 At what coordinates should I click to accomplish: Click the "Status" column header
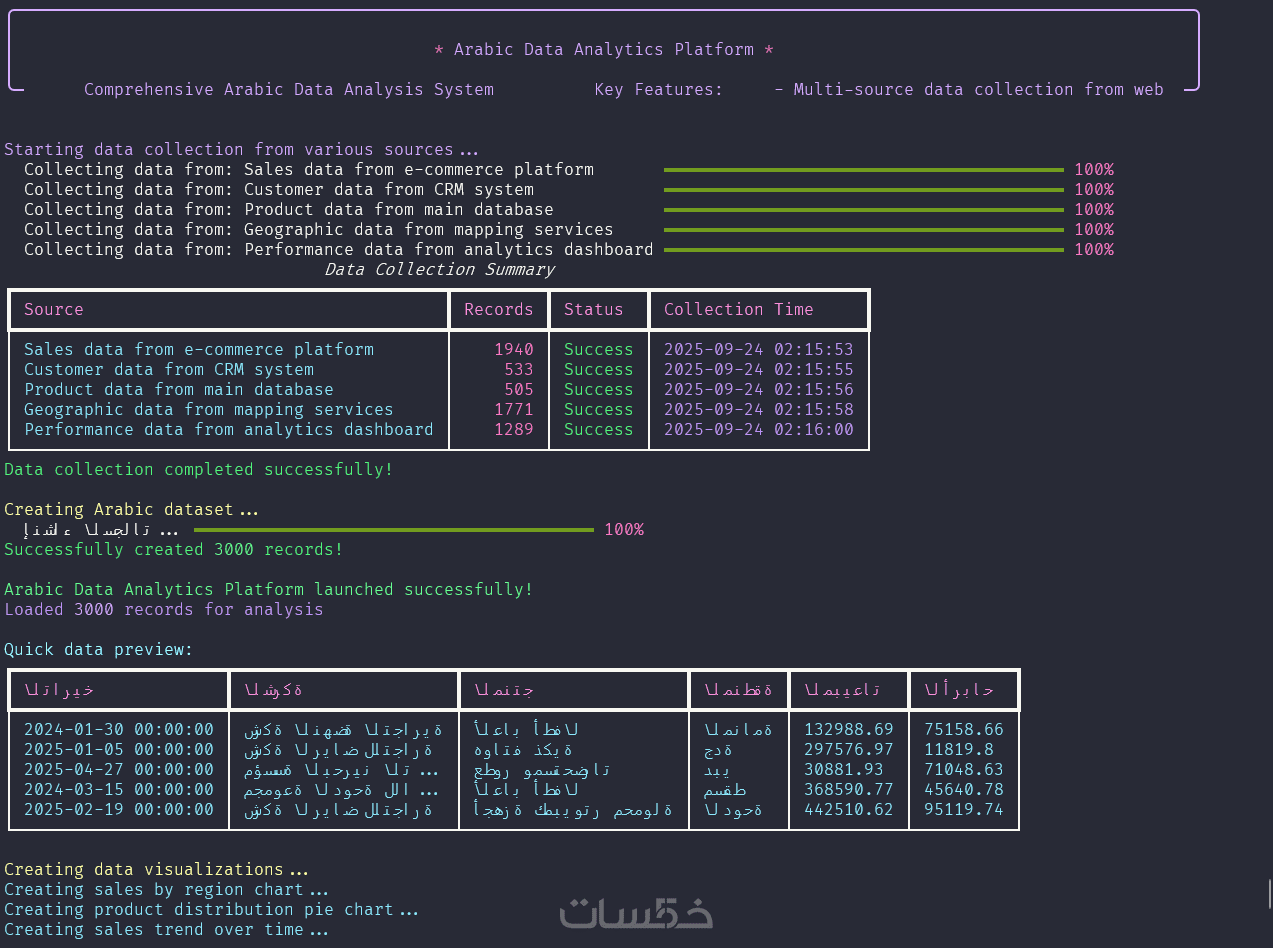[x=593, y=310]
